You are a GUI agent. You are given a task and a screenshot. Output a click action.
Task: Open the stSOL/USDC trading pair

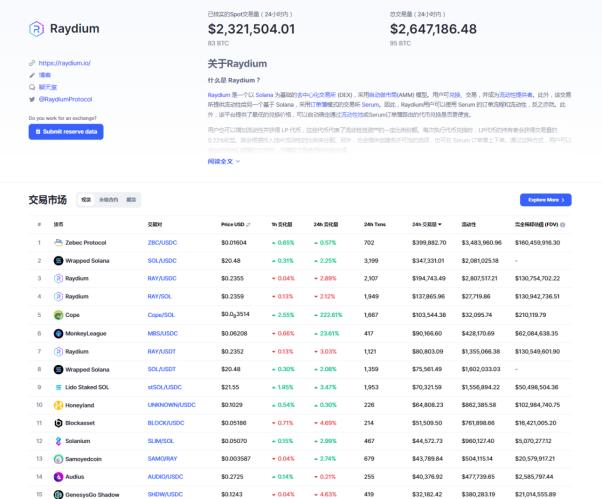click(165, 387)
